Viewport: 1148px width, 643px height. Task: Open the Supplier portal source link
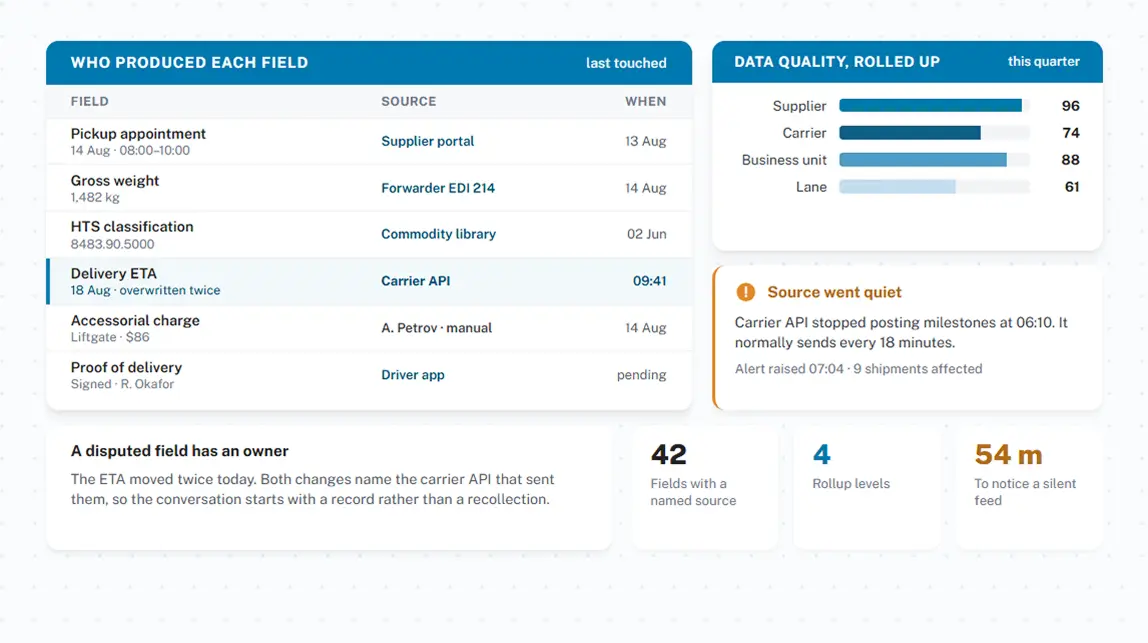tap(428, 141)
